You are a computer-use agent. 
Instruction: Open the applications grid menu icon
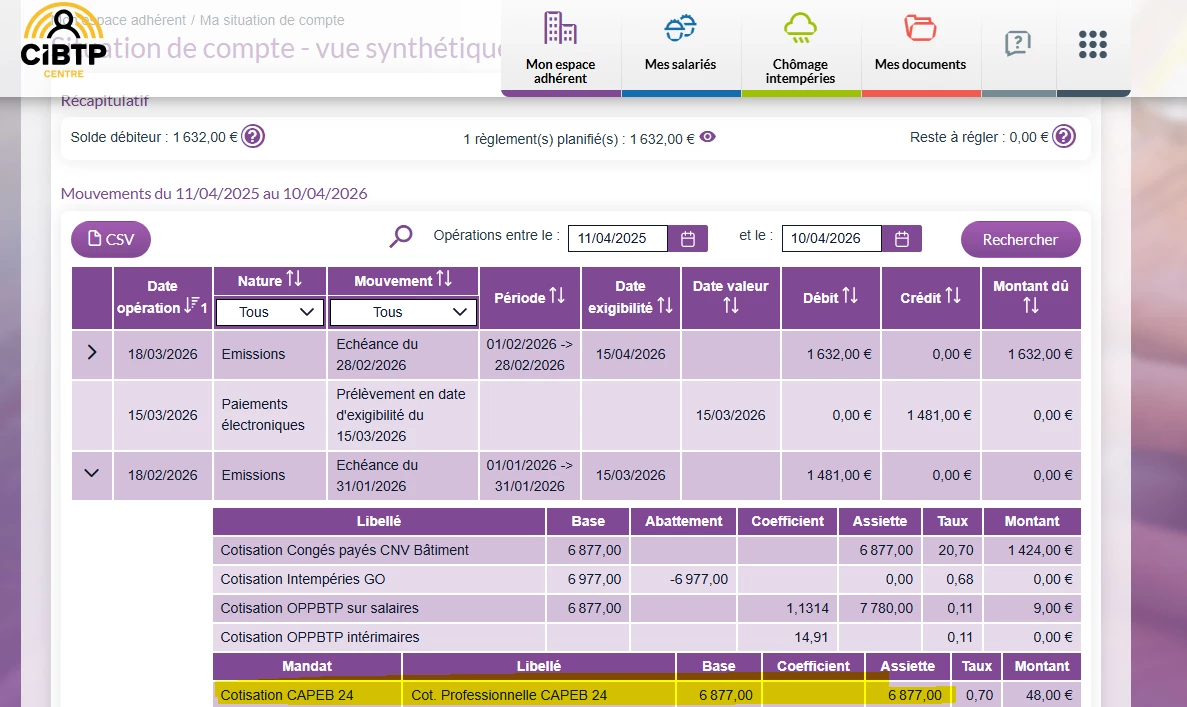point(1092,44)
